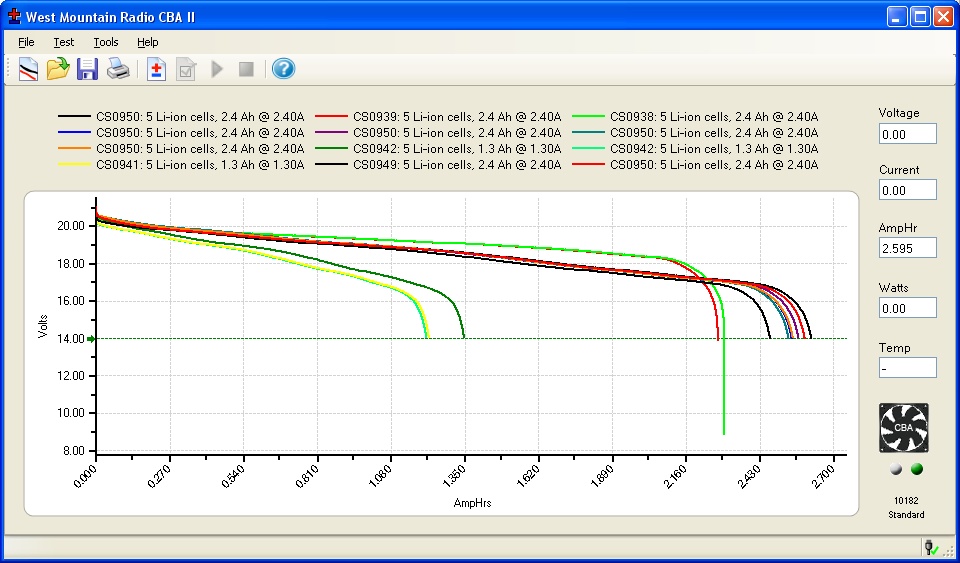Close the West Mountain Radio CBA II window
Screen dimensions: 960x563
pos(942,17)
